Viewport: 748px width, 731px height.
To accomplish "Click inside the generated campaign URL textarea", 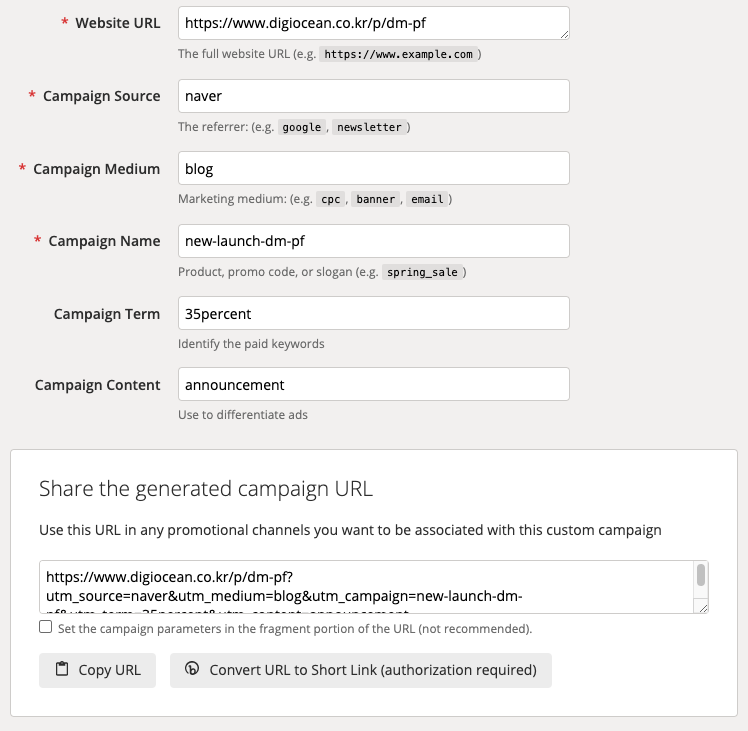I will click(x=366, y=587).
